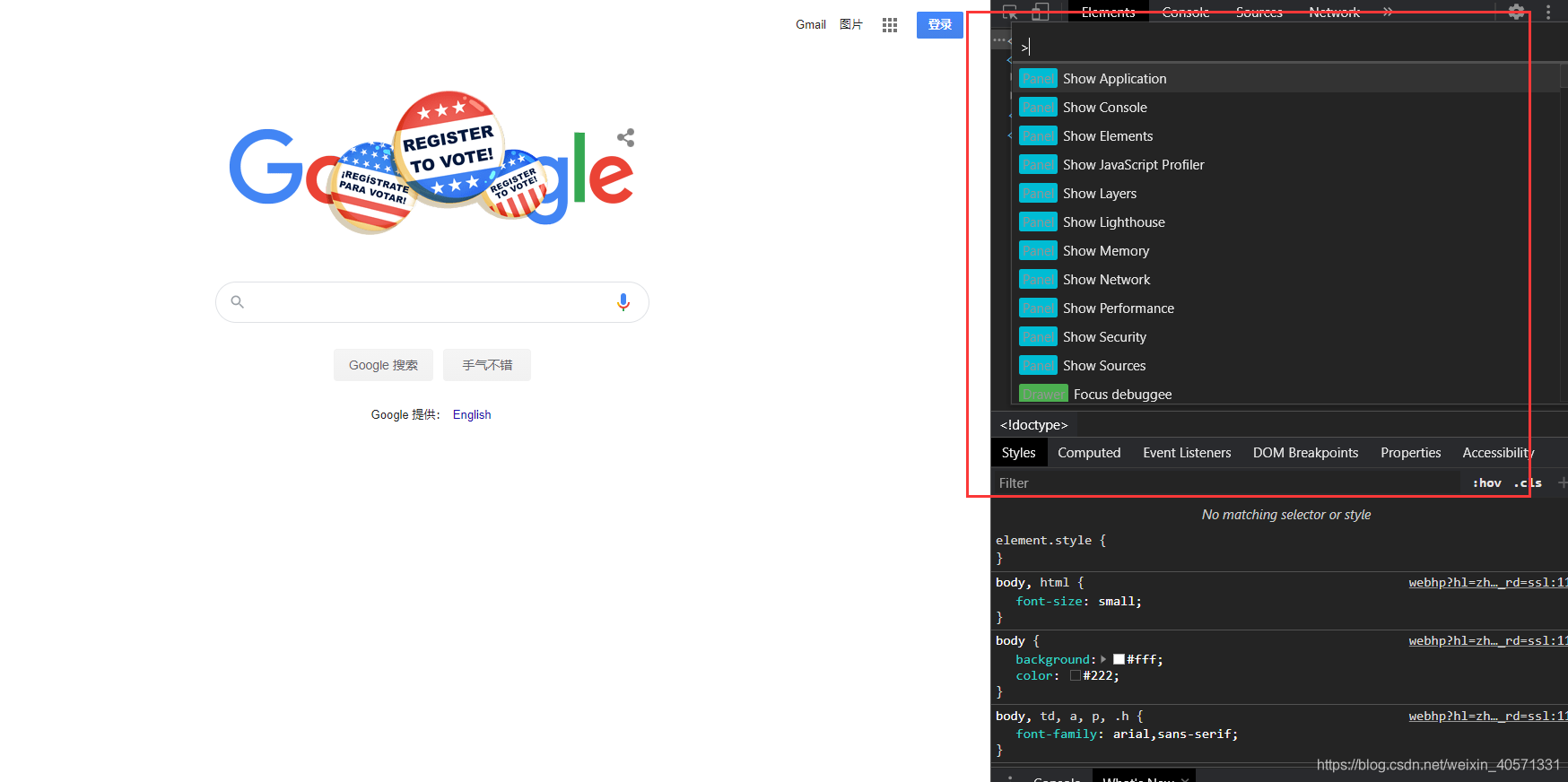
Task: Run the Show Elements command
Action: 1285,136
